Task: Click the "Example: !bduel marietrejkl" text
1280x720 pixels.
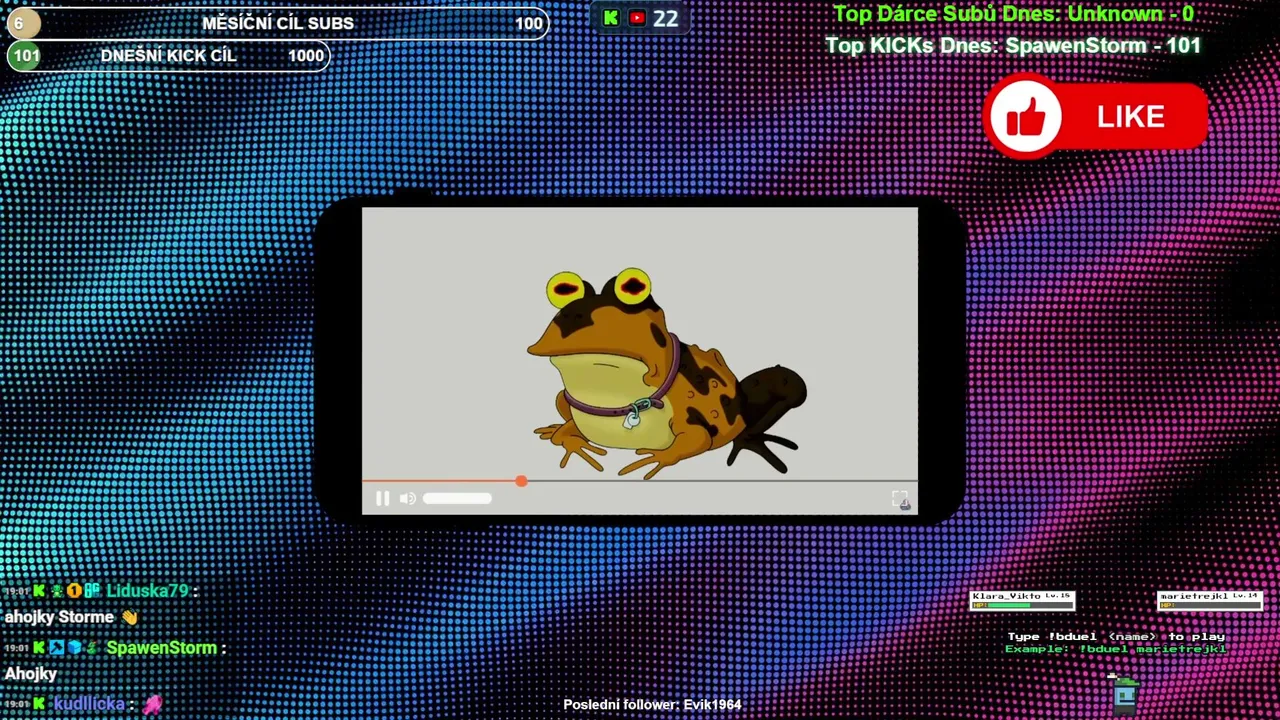Action: (x=1116, y=649)
